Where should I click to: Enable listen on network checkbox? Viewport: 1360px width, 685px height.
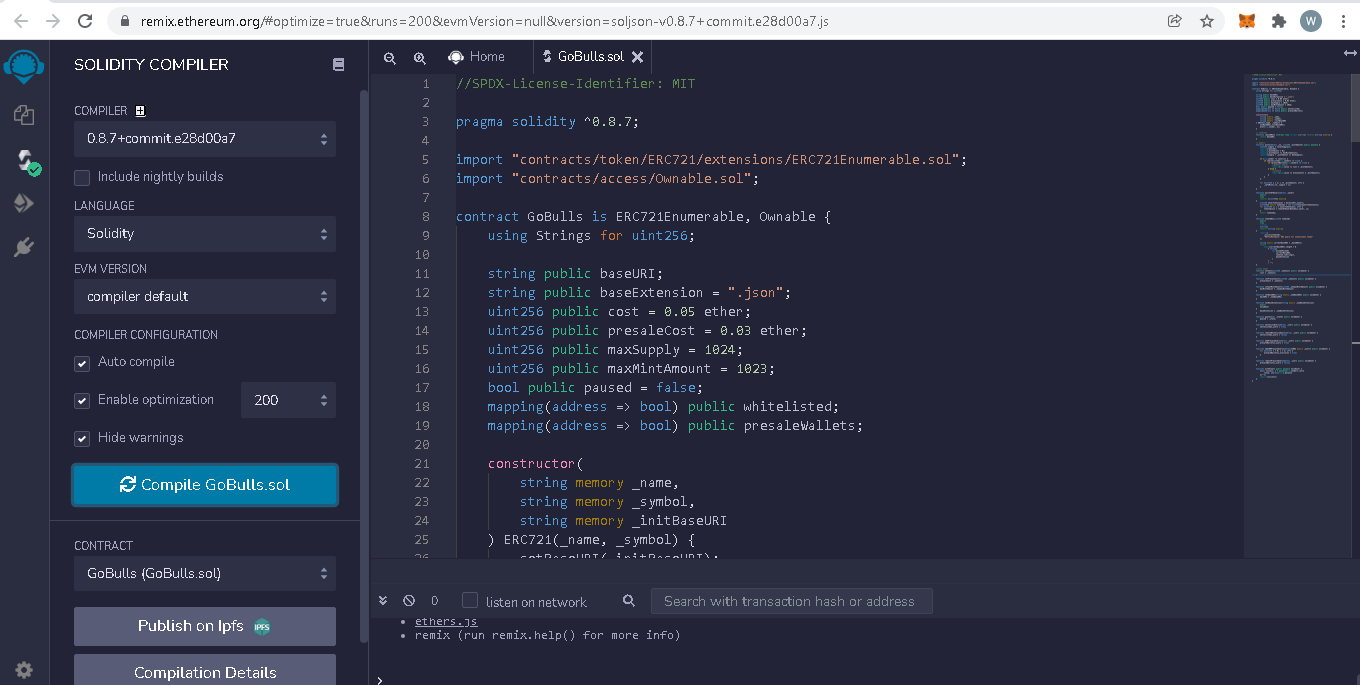click(x=469, y=601)
